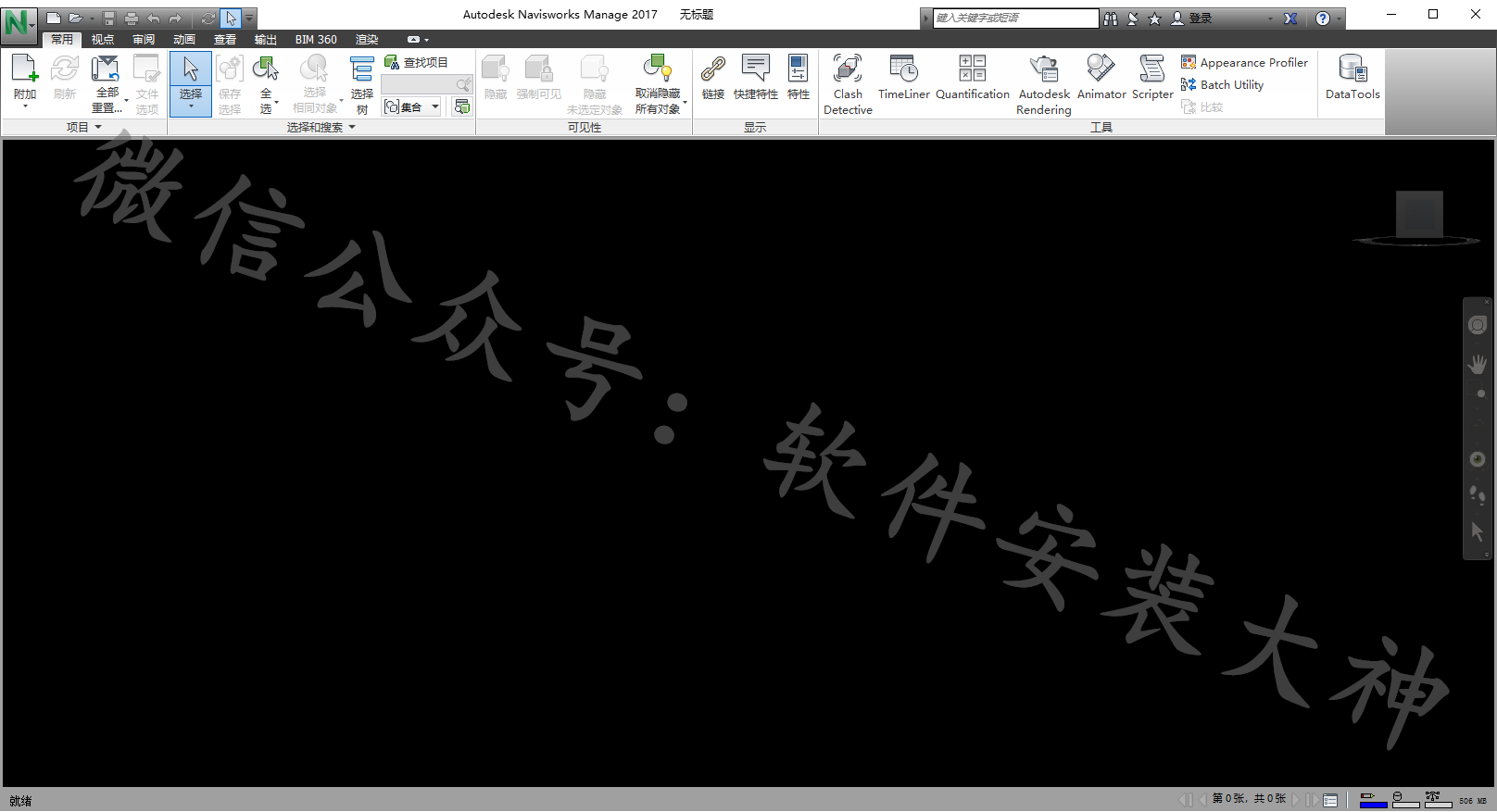
Task: Click the binoculars search icon
Action: (1111, 19)
